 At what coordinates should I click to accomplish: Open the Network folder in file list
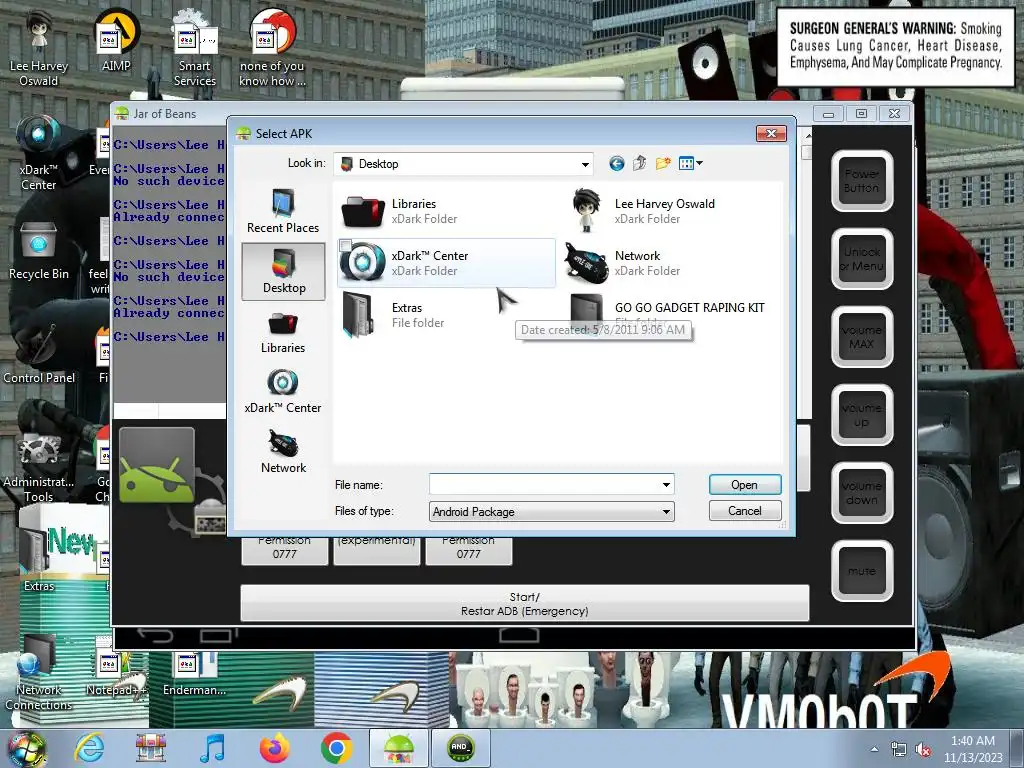click(x=623, y=263)
